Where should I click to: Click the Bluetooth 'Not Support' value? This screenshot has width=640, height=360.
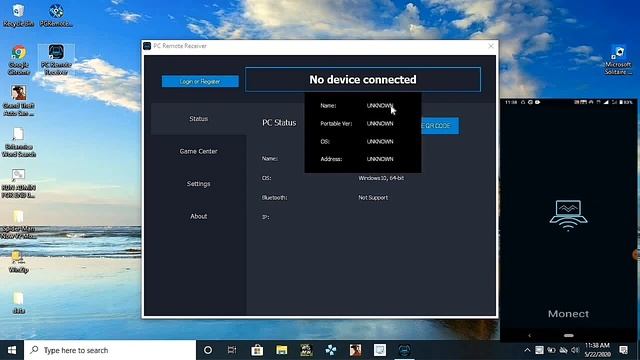[373, 198]
